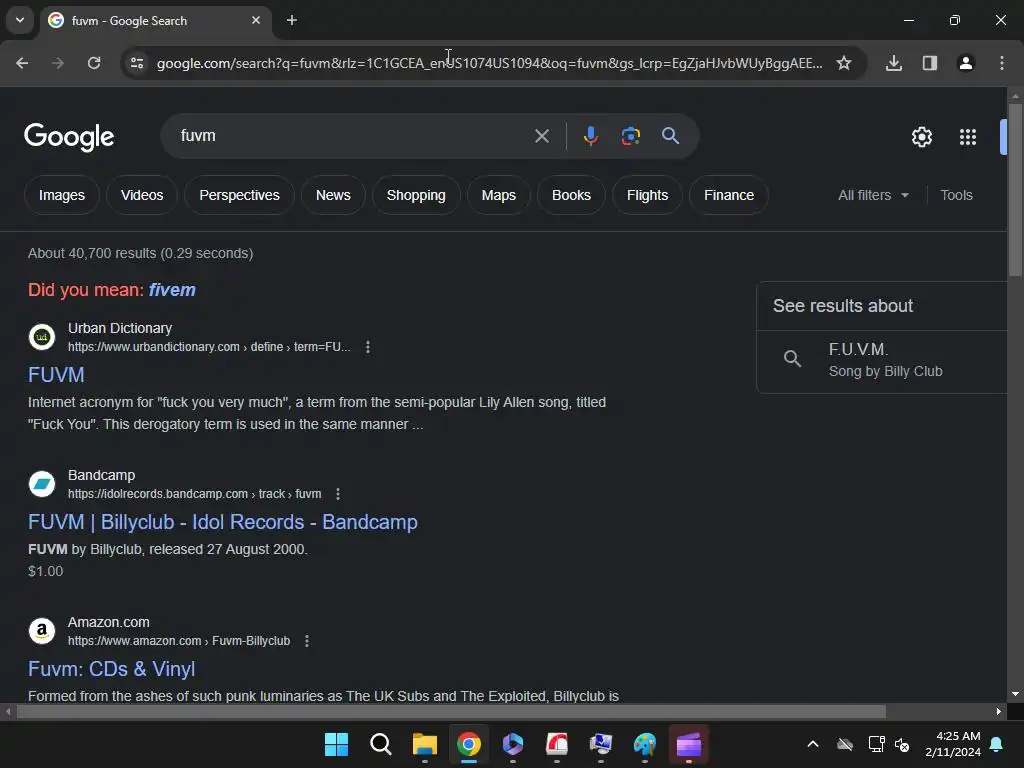
Task: Click F.U.V.M. Song by Billy Club
Action: pos(882,360)
